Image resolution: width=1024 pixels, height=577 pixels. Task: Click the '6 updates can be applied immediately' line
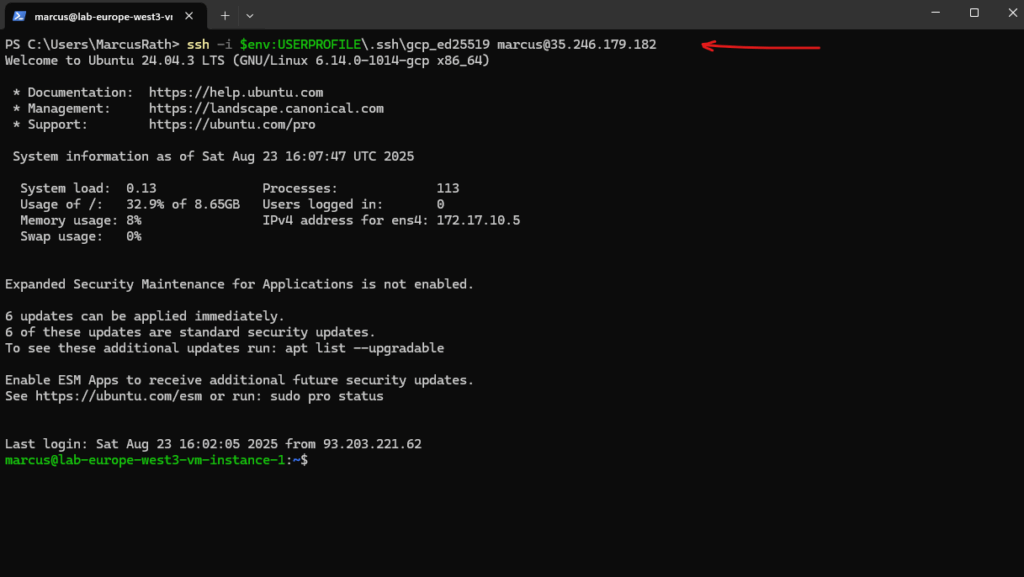click(x=144, y=317)
